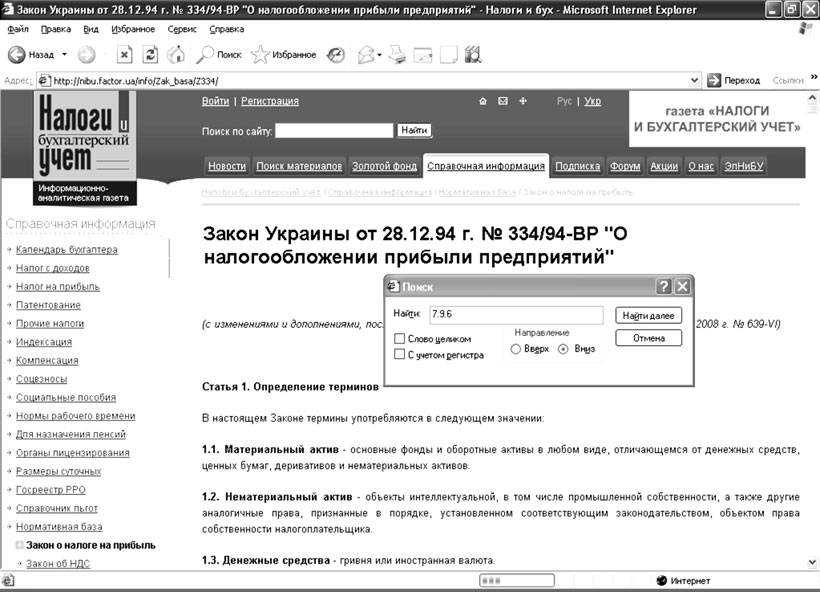This screenshot has width=820, height=592.
Task: Open the Налог на прибыль sidebar link
Action: (58, 286)
